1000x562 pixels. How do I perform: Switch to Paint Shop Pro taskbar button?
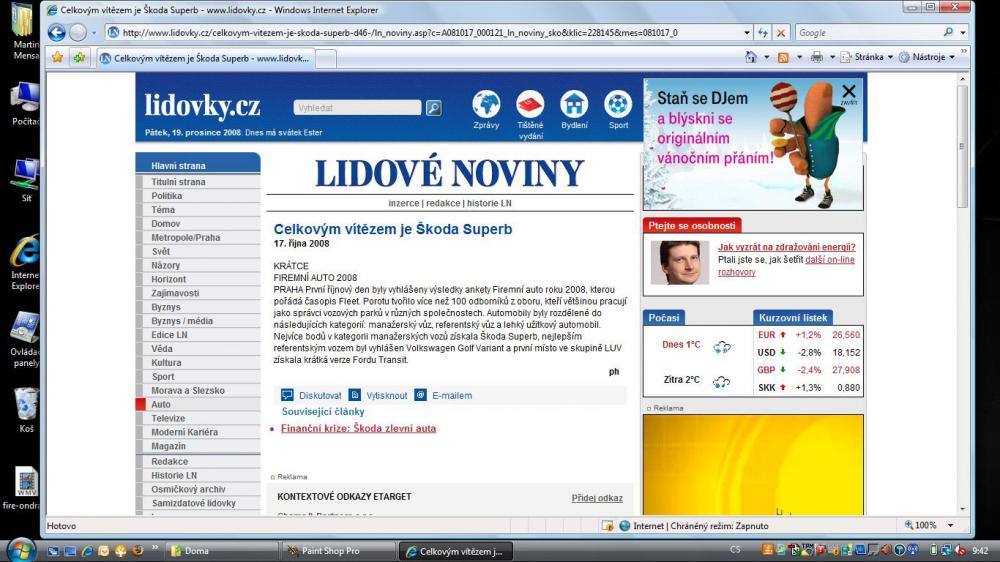pos(339,551)
